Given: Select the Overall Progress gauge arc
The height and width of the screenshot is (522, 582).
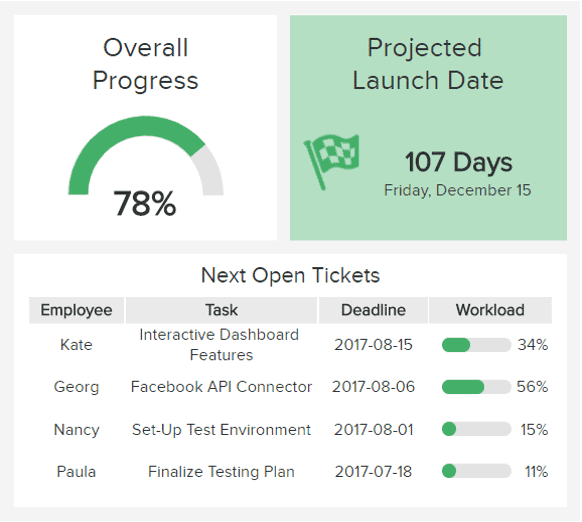Looking at the screenshot, I should (x=146, y=155).
